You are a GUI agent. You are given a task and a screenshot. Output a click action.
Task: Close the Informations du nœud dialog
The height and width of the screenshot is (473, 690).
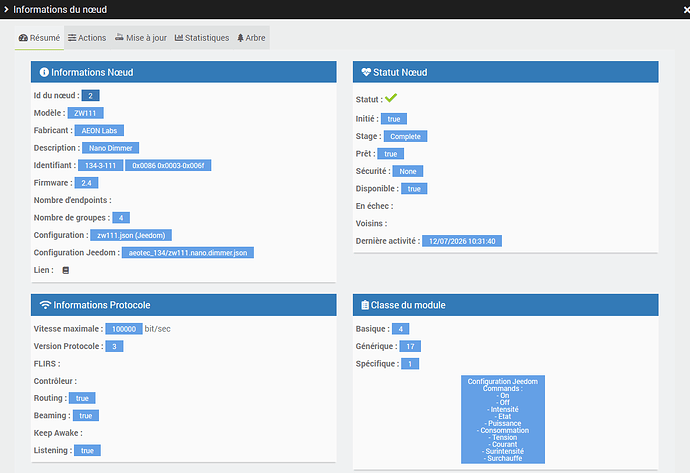686,10
